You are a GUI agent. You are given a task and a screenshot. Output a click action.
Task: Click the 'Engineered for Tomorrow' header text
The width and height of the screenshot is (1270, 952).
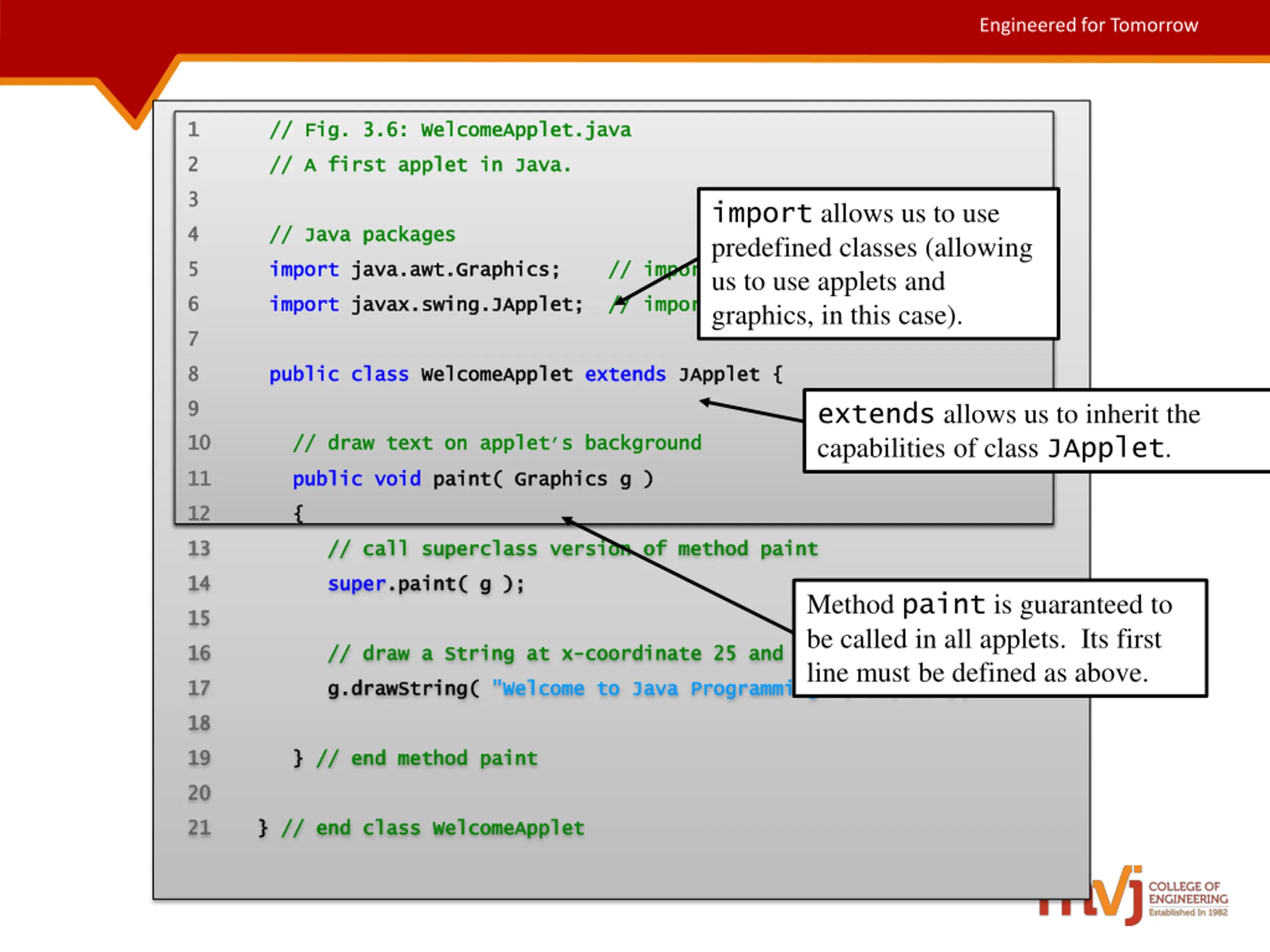pyautogui.click(x=1088, y=25)
